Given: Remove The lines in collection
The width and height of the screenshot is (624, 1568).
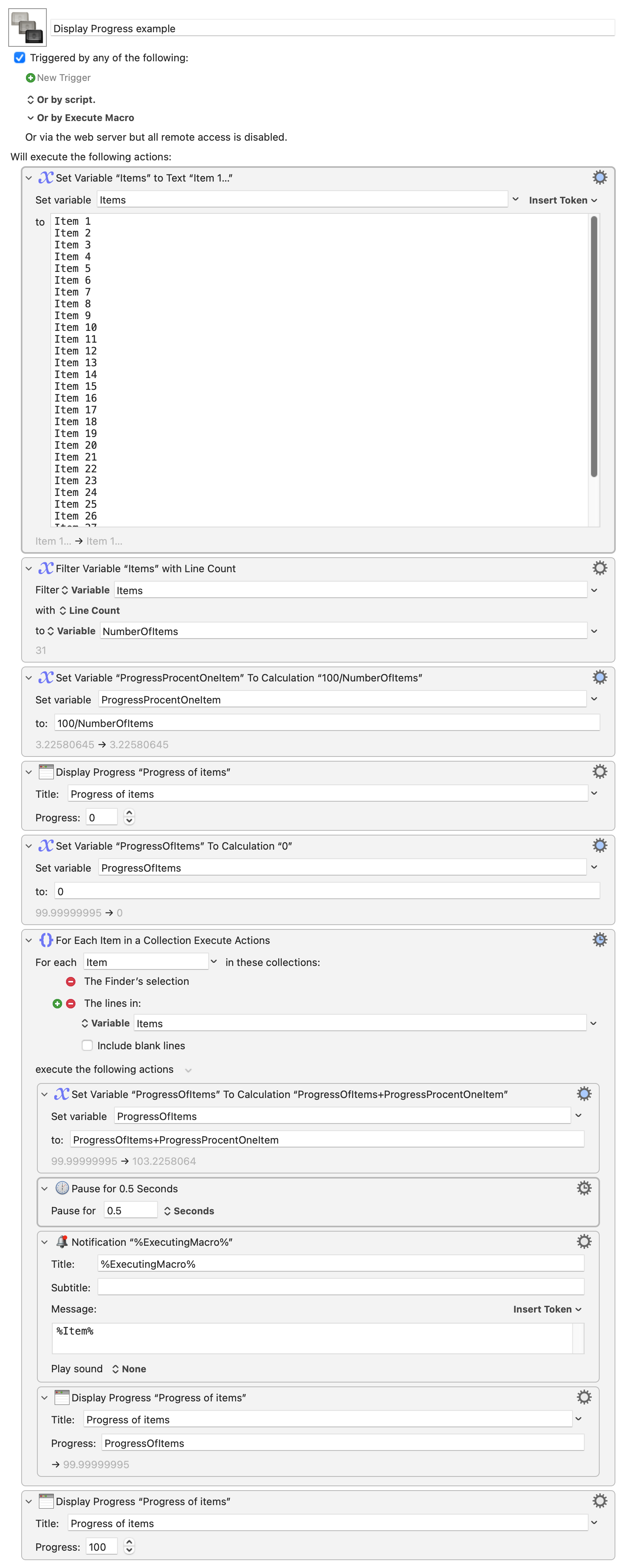Looking at the screenshot, I should pyautogui.click(x=71, y=1003).
